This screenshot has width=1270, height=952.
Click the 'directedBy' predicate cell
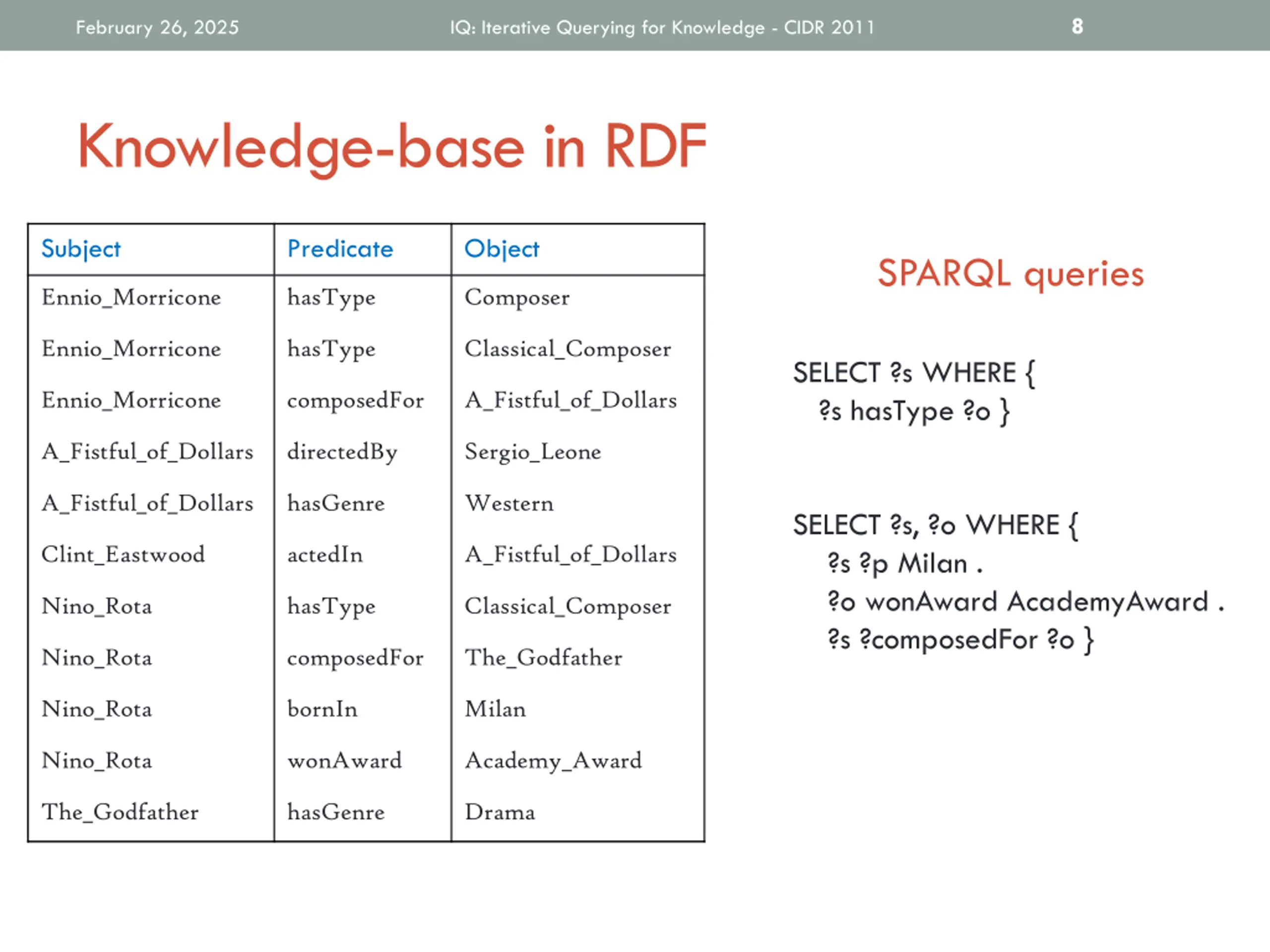(342, 452)
